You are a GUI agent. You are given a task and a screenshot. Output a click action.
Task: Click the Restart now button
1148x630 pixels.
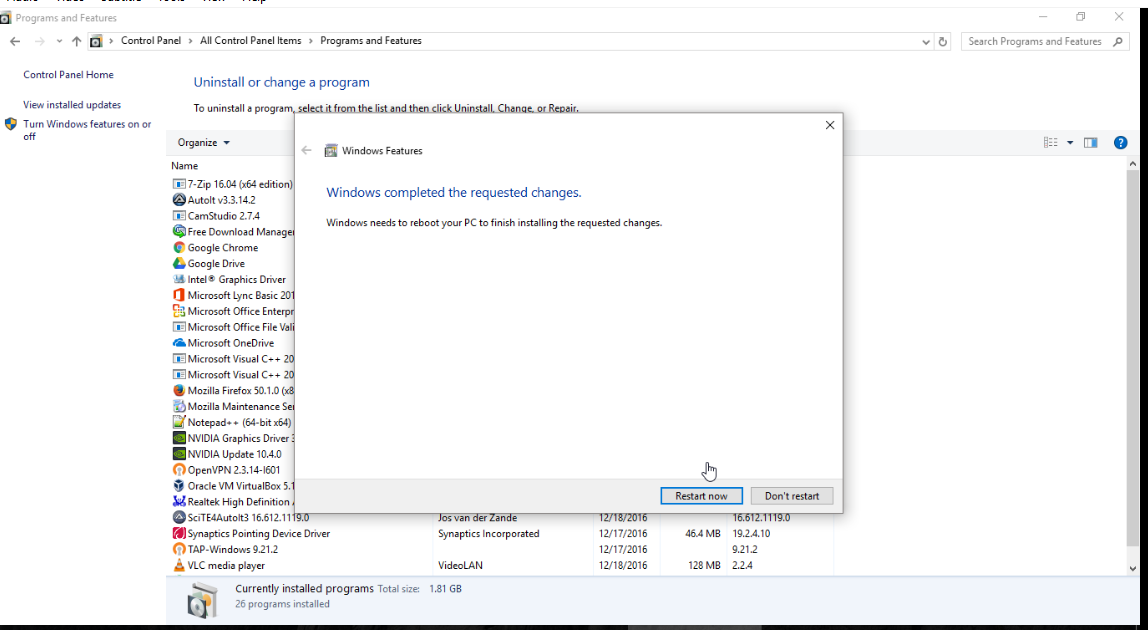point(701,496)
